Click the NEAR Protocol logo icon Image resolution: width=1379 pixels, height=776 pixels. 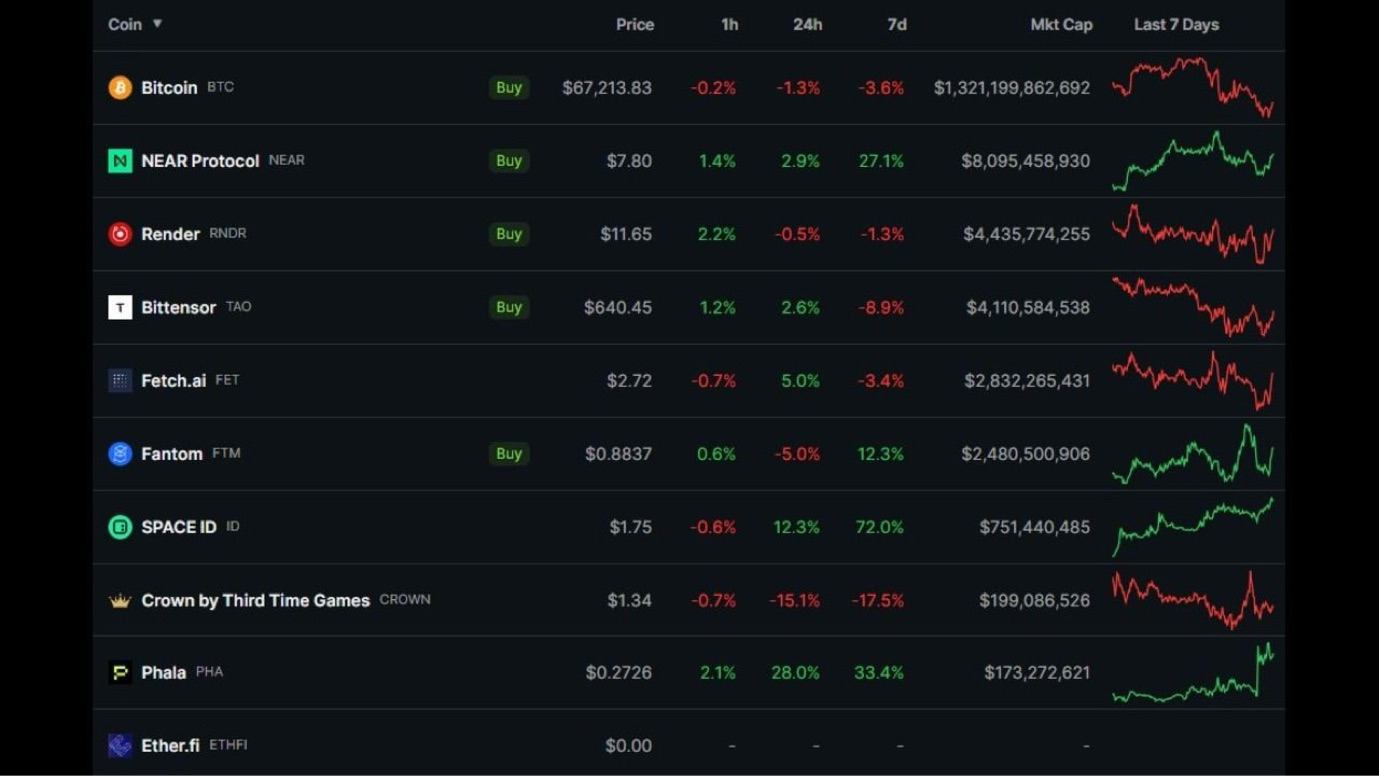click(x=120, y=161)
